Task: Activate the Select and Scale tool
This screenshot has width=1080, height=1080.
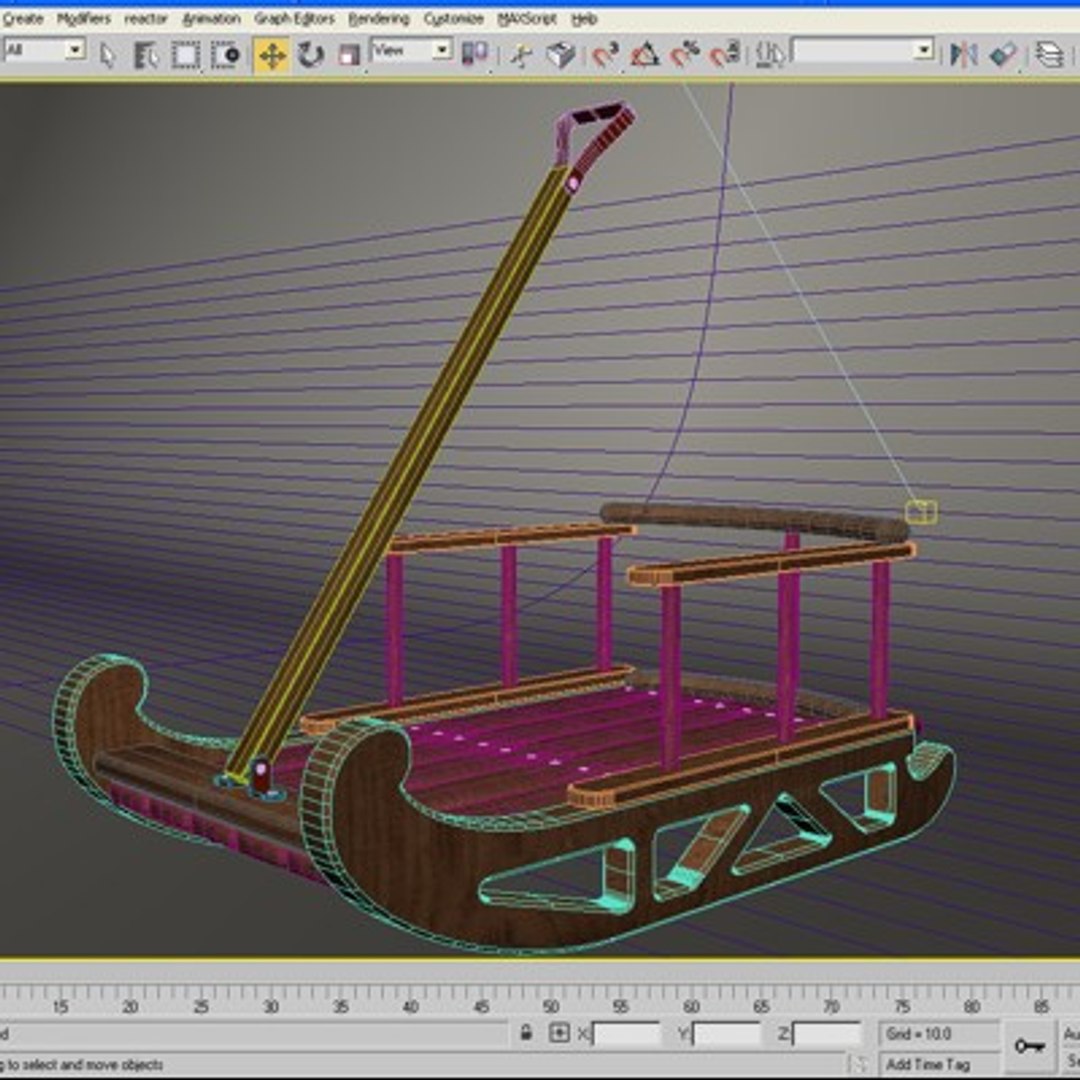Action: tap(349, 55)
